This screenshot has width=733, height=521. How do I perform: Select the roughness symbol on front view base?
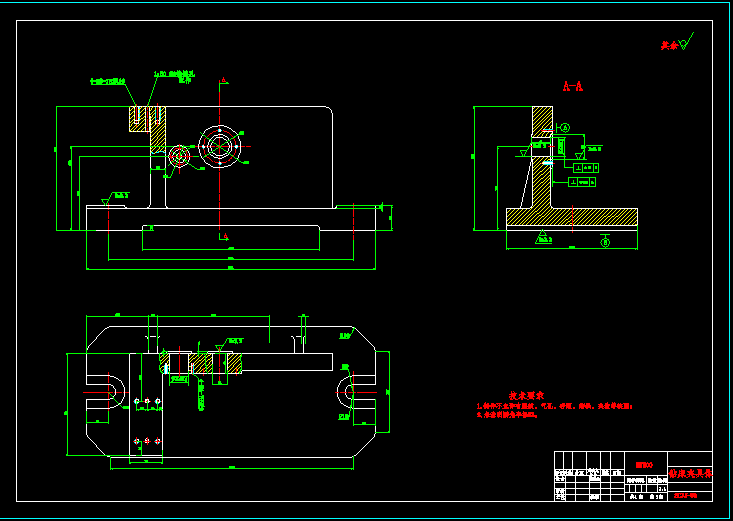[115, 198]
